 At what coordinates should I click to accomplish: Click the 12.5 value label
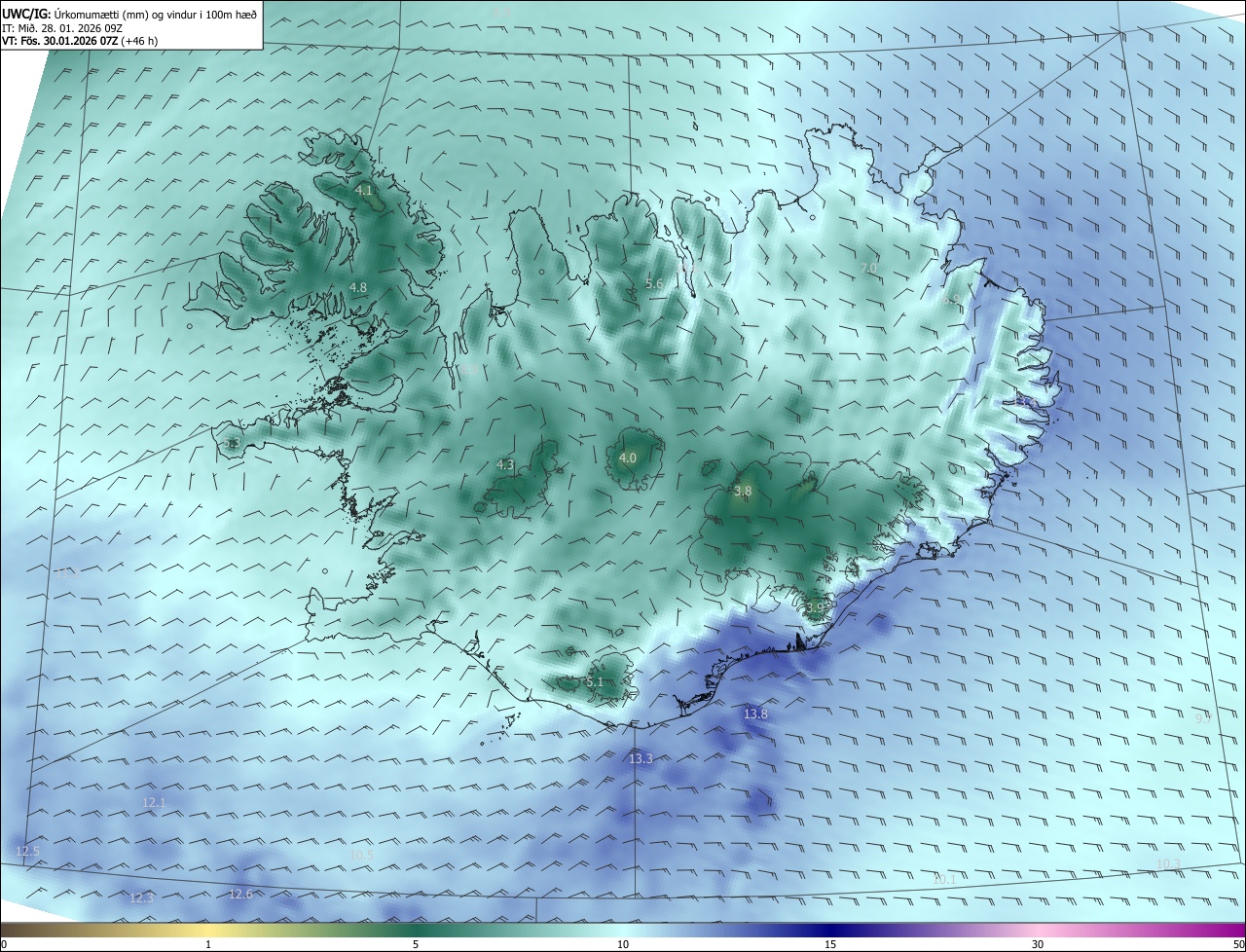(28, 852)
